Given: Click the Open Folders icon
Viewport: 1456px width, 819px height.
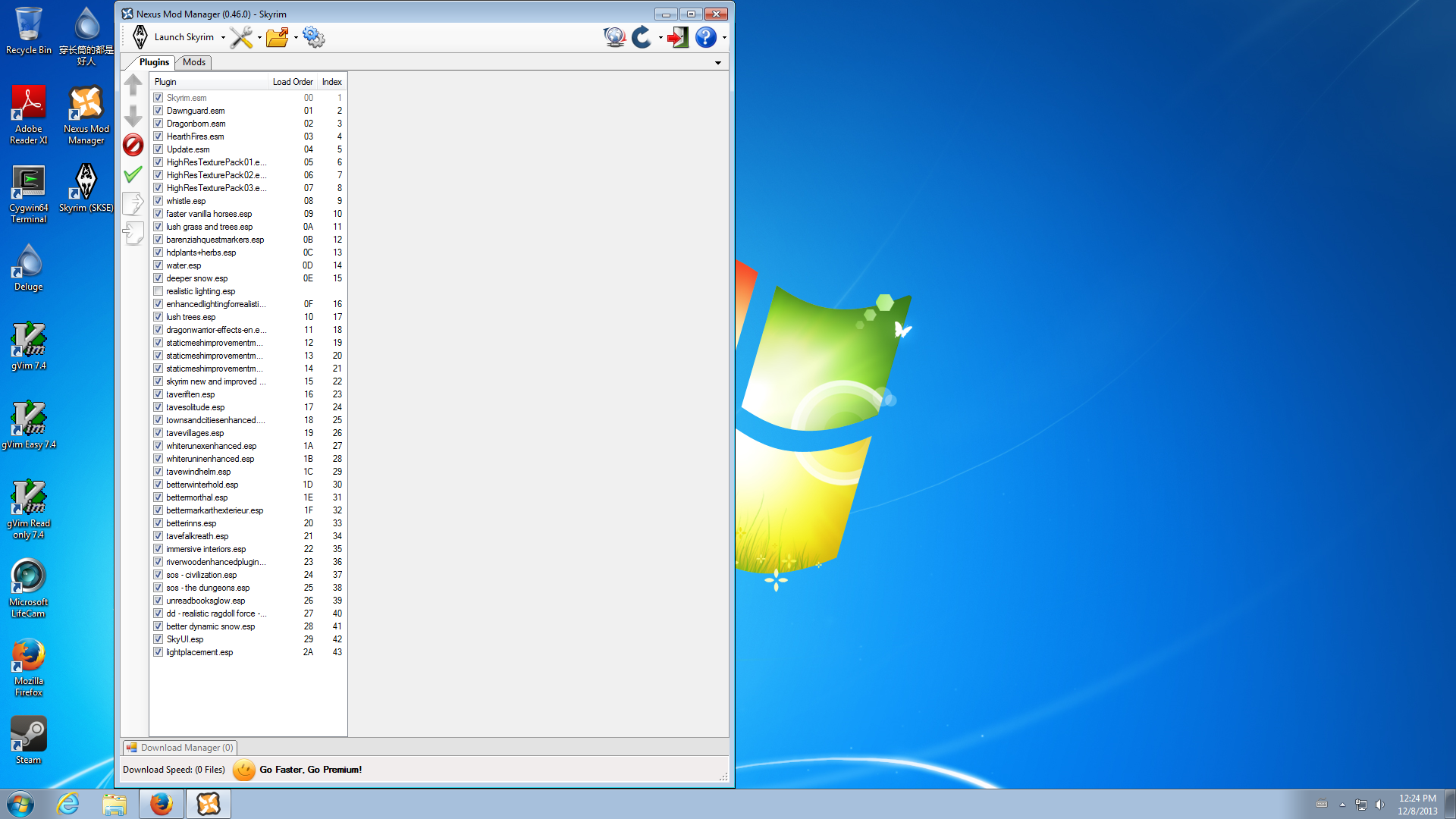Looking at the screenshot, I should [x=278, y=36].
